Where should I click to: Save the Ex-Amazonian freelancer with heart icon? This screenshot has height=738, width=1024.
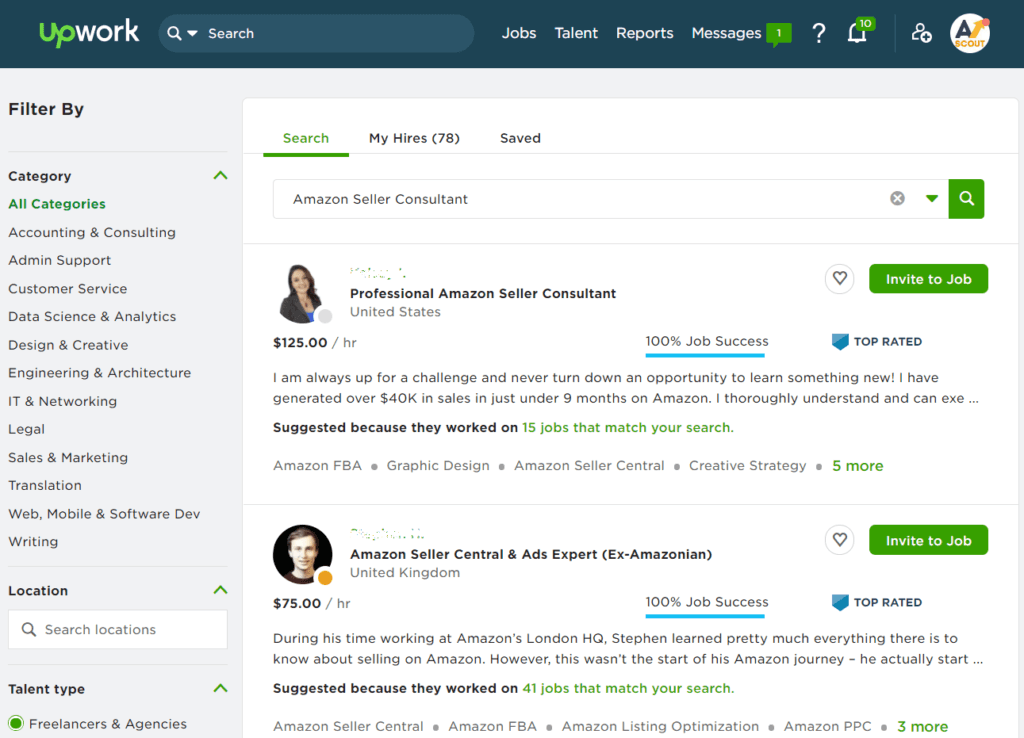(x=840, y=540)
